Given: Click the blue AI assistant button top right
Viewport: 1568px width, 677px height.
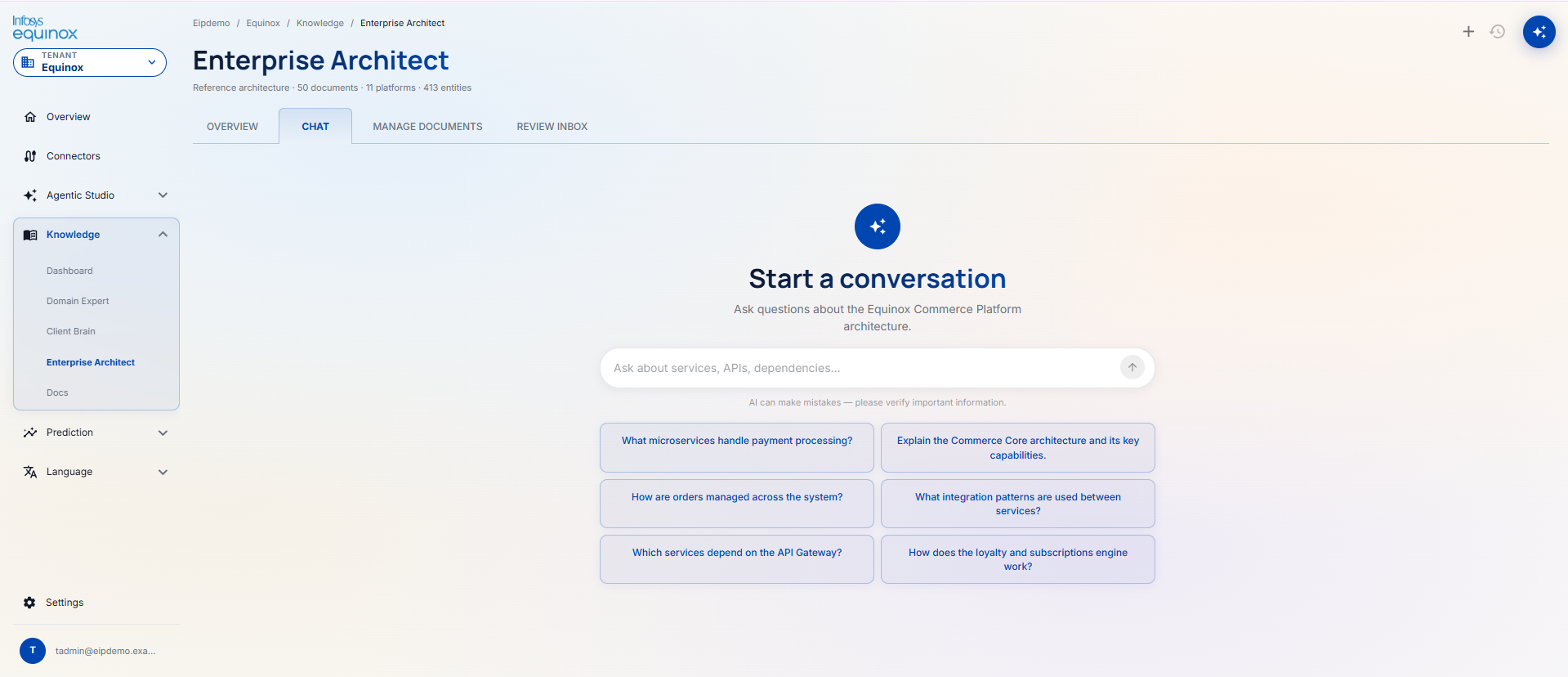Looking at the screenshot, I should (x=1539, y=32).
